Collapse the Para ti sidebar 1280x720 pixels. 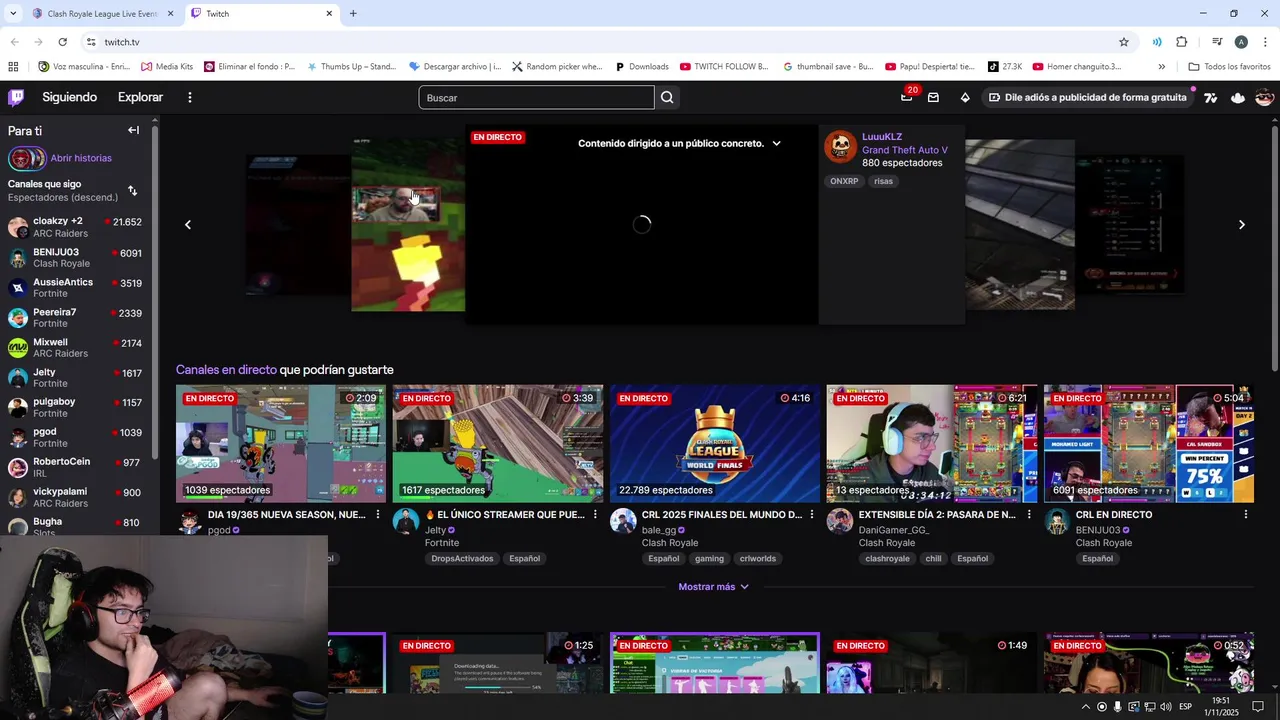[x=133, y=130]
